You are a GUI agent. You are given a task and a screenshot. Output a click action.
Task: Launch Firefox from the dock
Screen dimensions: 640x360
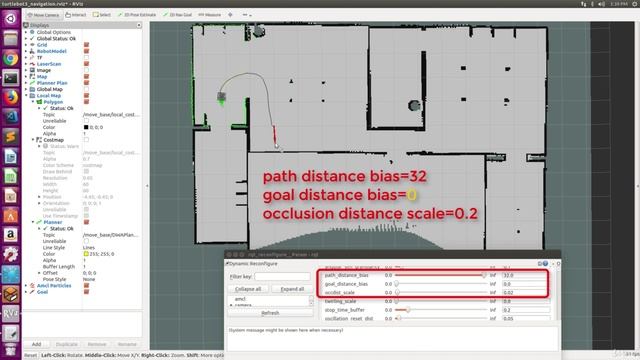11,98
